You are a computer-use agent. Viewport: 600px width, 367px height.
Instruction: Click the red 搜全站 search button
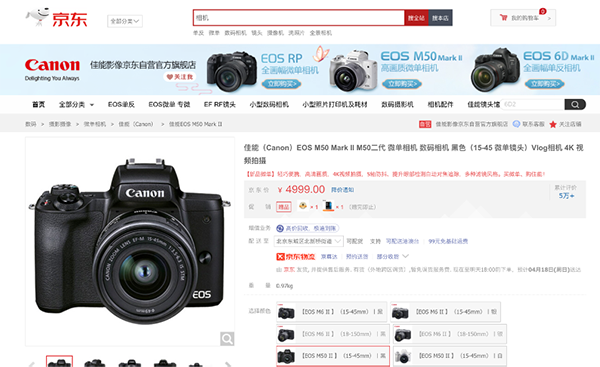[416, 18]
